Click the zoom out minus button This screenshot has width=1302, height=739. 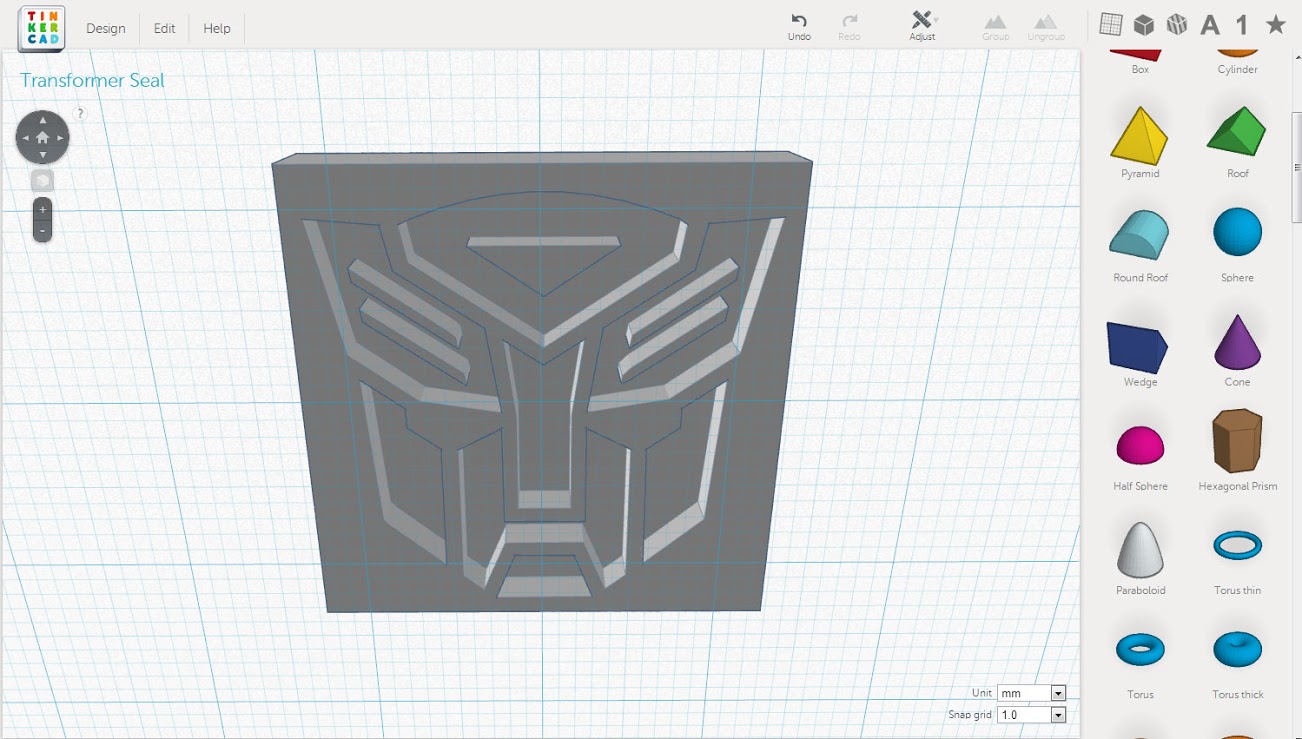point(42,230)
